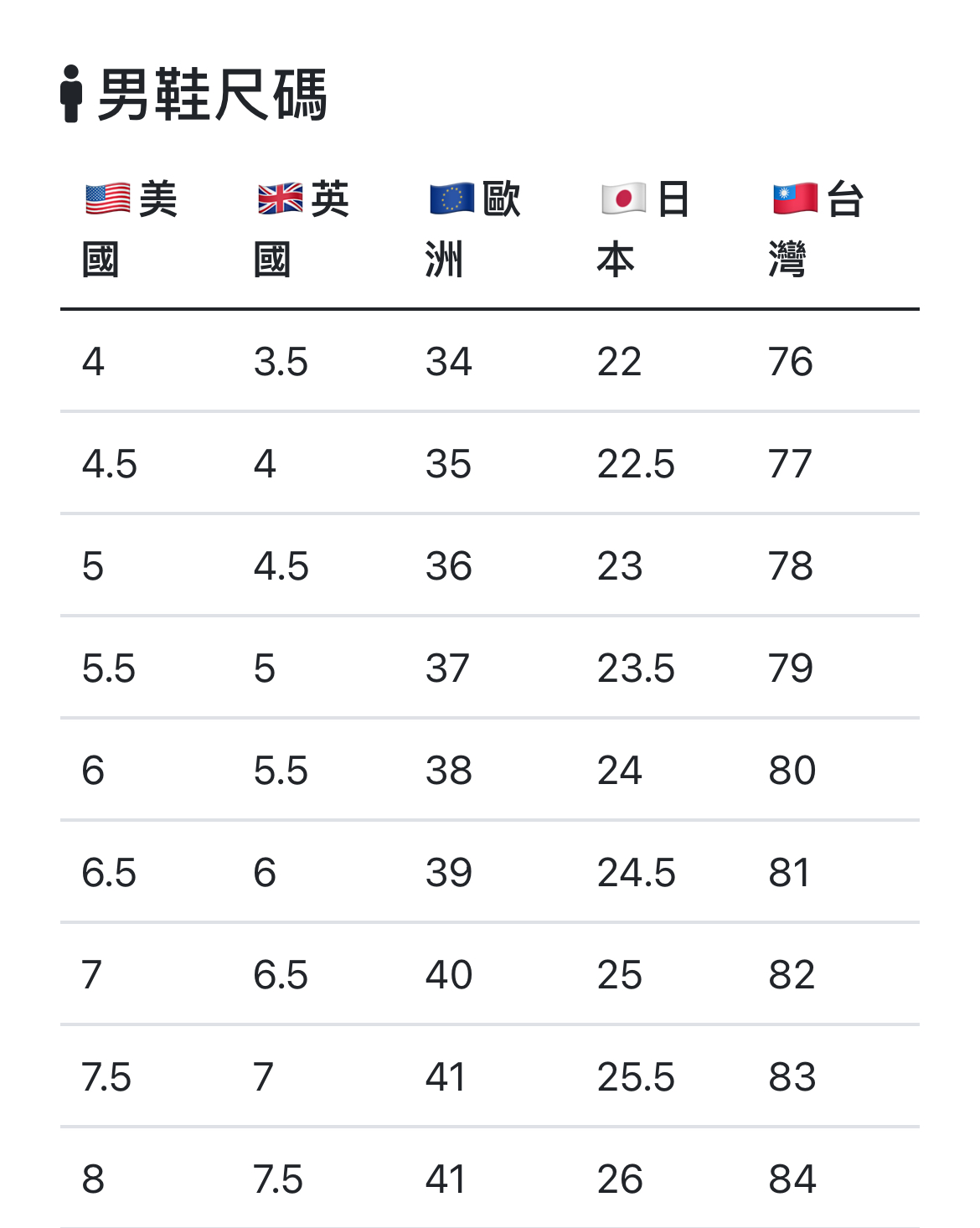Click the Taiwan flag icon

tap(795, 199)
